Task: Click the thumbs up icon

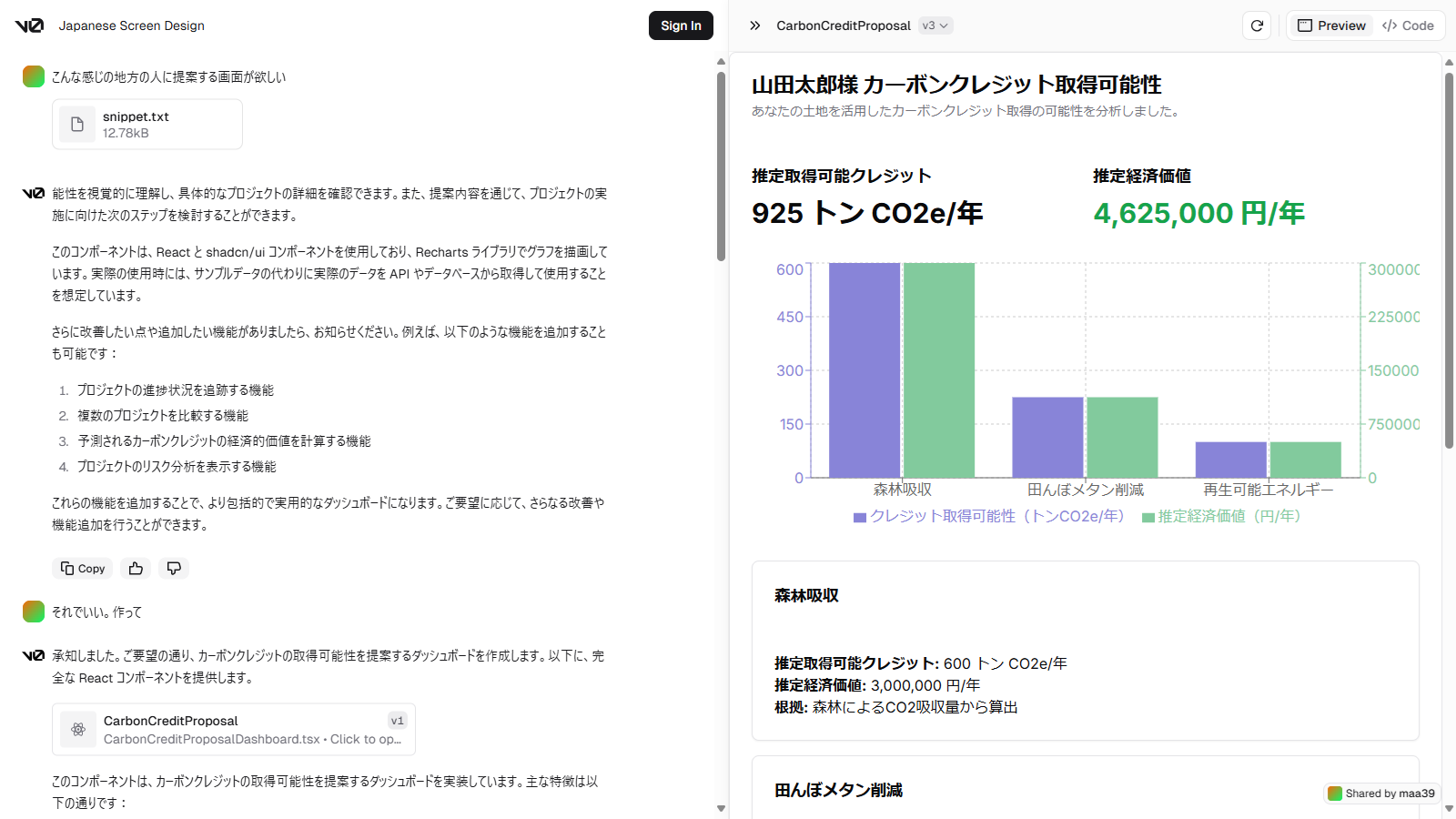Action: tap(136, 569)
